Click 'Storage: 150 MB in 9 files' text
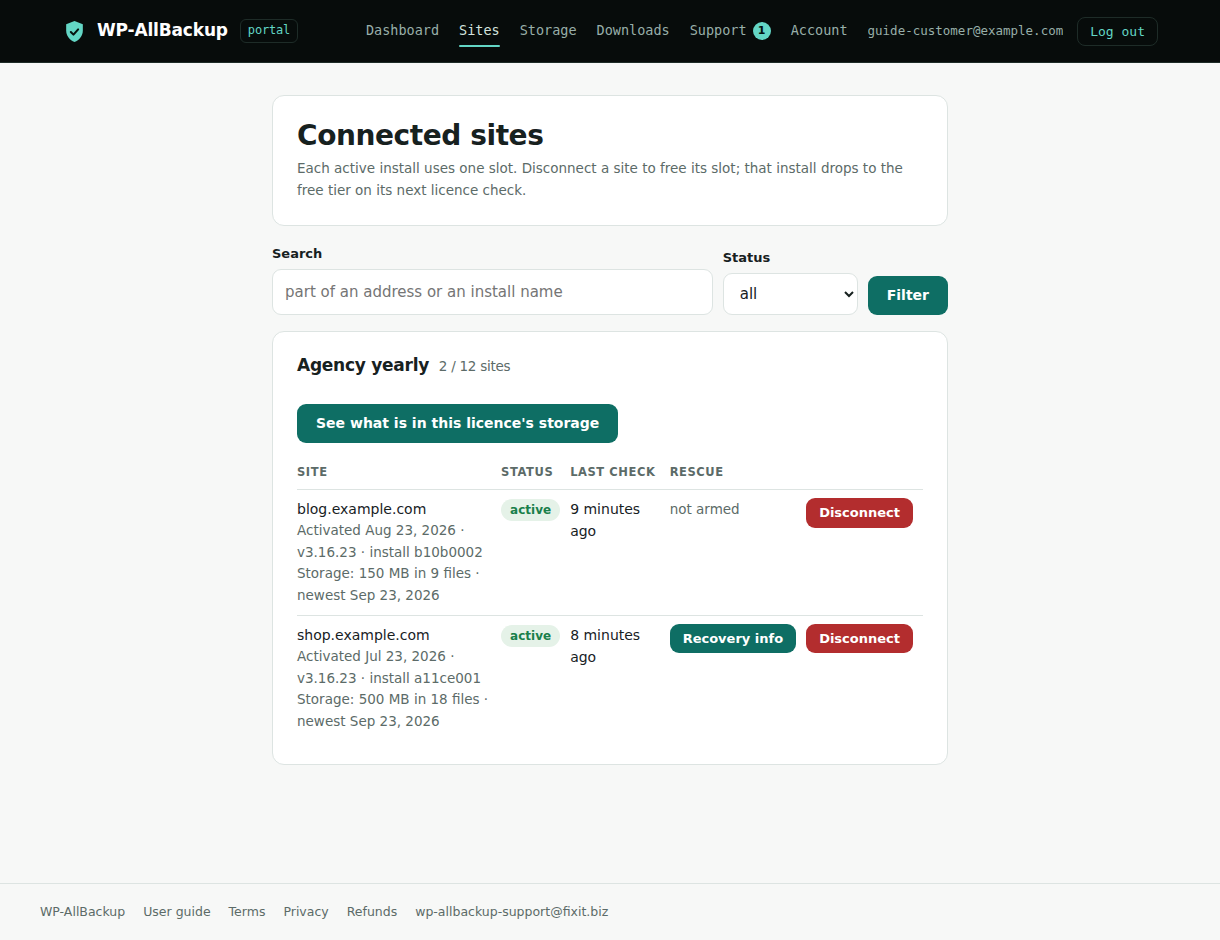Viewport: 1220px width, 940px height. pyautogui.click(x=384, y=573)
